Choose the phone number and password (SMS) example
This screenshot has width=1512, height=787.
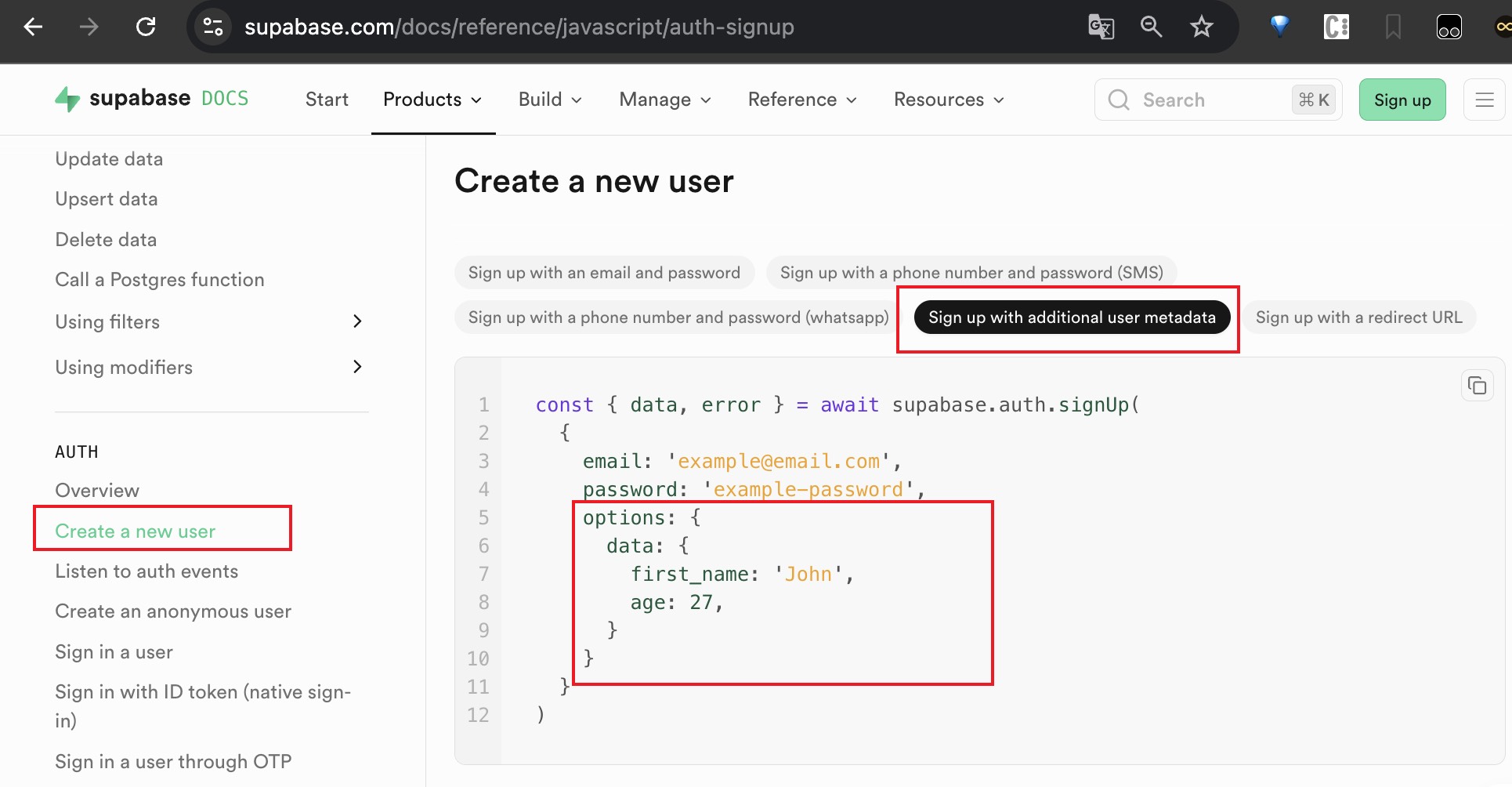971,273
